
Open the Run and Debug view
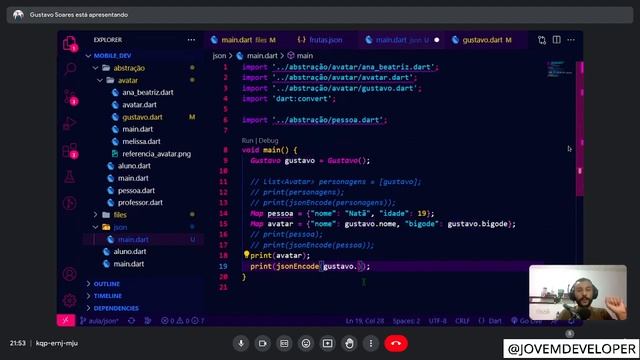pyautogui.click(x=70, y=123)
